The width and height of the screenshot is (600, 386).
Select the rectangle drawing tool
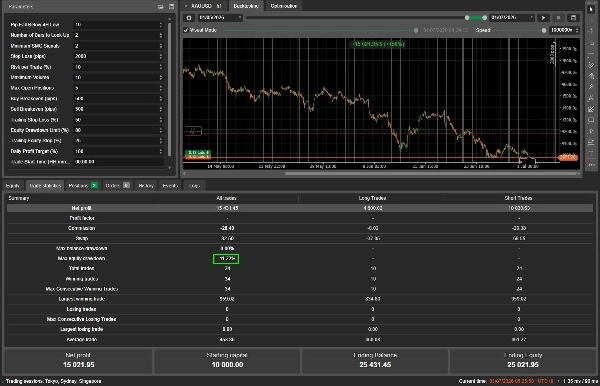(x=591, y=120)
